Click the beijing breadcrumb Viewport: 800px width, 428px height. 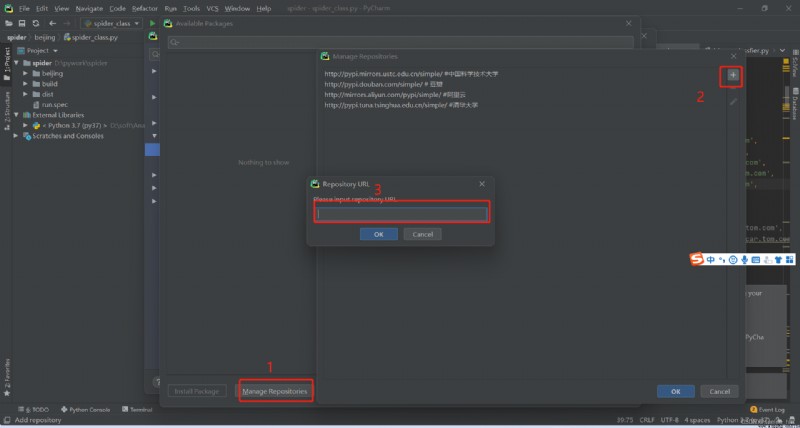pyautogui.click(x=45, y=37)
